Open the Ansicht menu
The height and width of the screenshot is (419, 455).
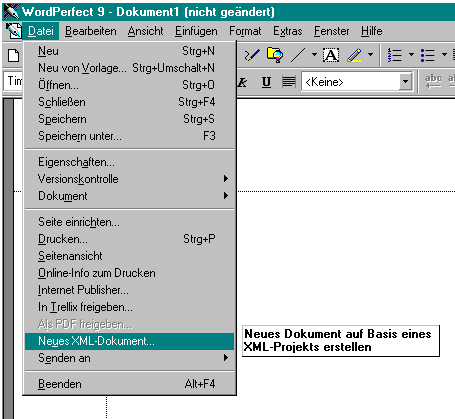pyautogui.click(x=146, y=31)
